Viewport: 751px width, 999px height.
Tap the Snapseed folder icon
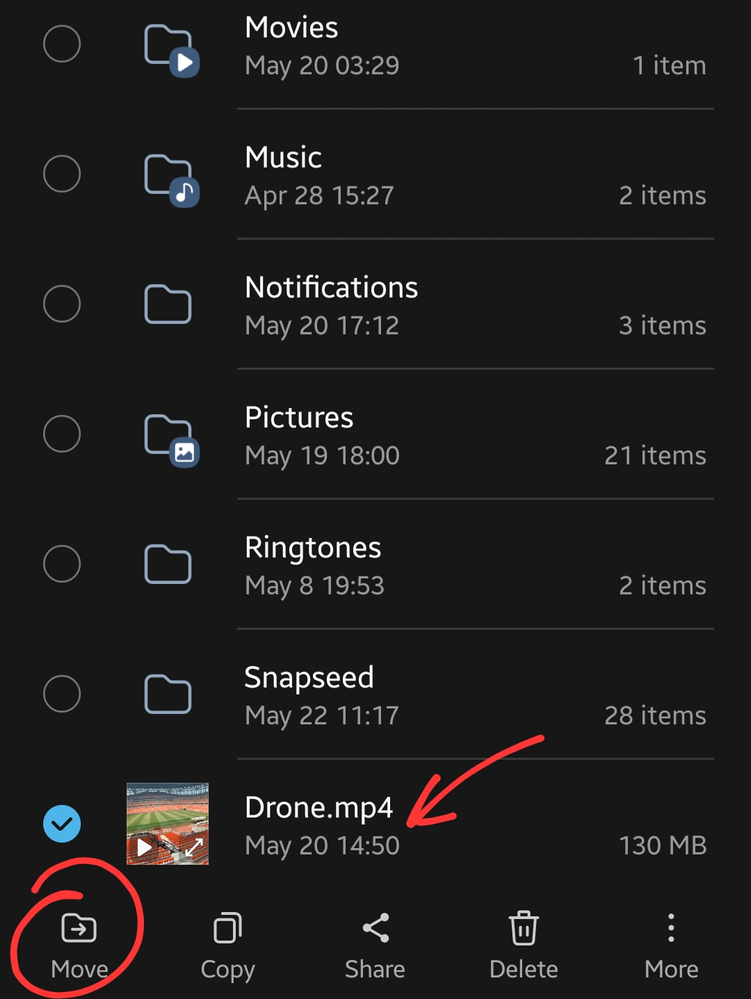click(168, 693)
